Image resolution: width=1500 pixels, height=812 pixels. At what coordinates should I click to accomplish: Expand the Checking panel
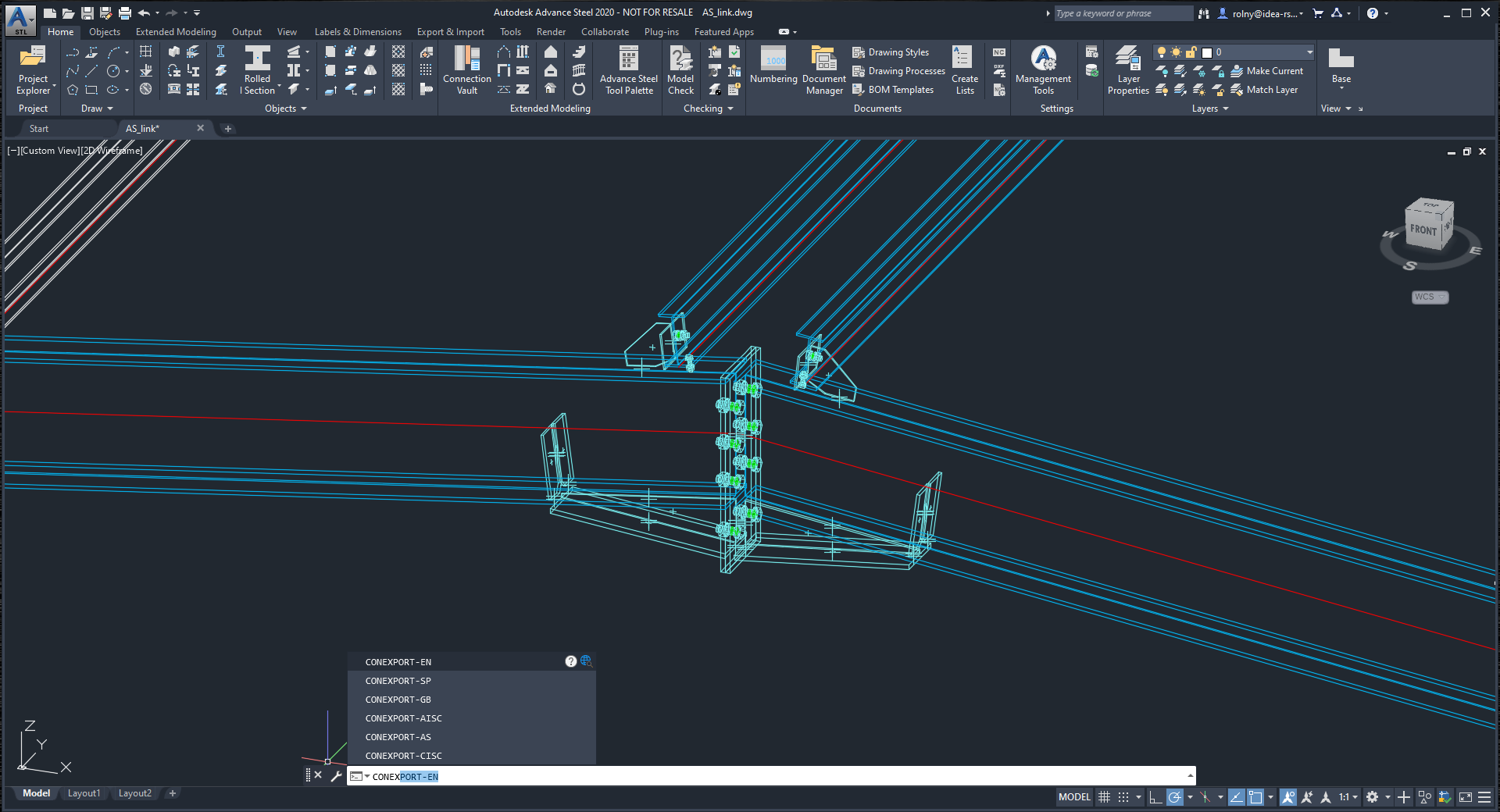(x=708, y=109)
